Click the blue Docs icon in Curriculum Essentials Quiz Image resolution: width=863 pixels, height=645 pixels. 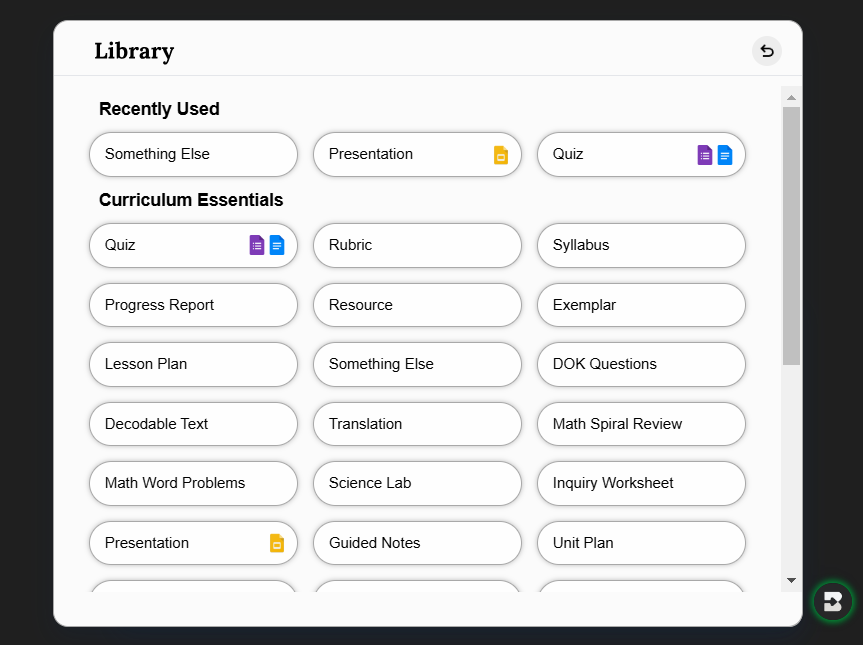tap(277, 245)
